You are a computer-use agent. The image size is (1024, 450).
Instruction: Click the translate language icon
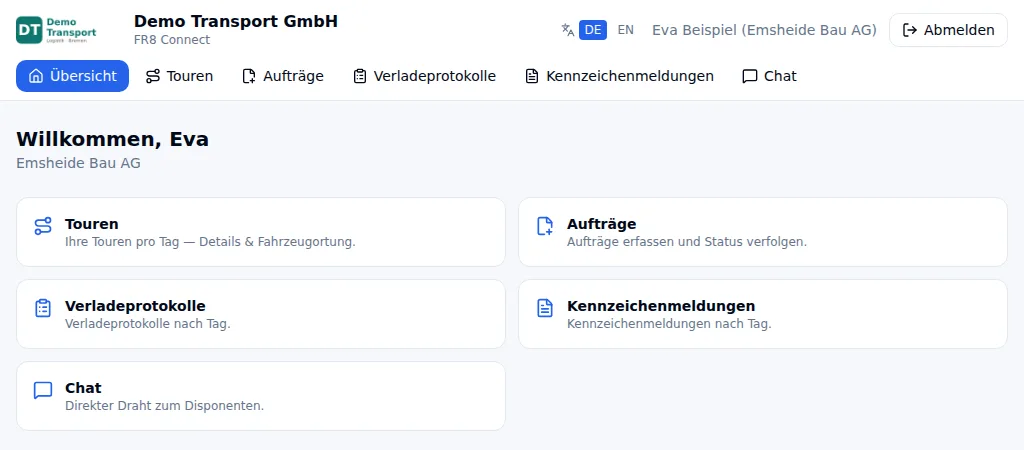click(x=568, y=30)
